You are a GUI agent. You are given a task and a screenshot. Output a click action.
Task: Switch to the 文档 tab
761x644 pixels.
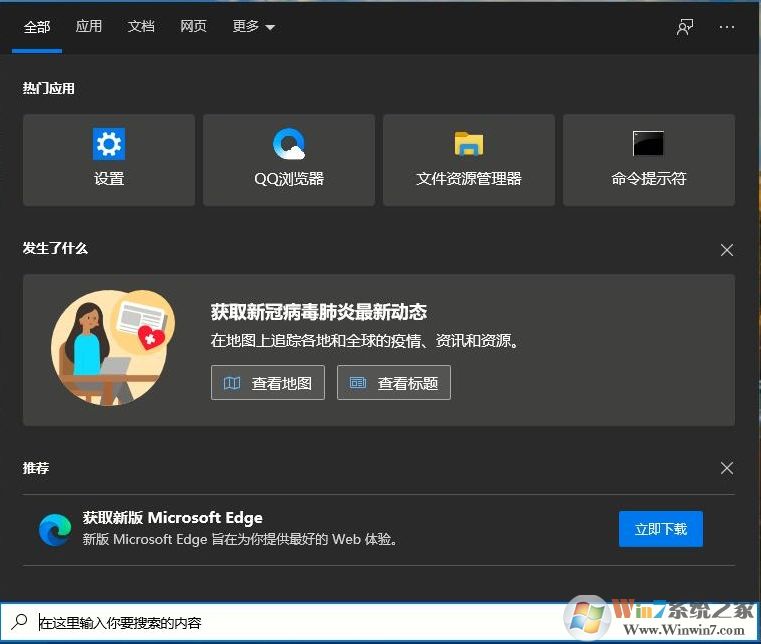tap(141, 27)
